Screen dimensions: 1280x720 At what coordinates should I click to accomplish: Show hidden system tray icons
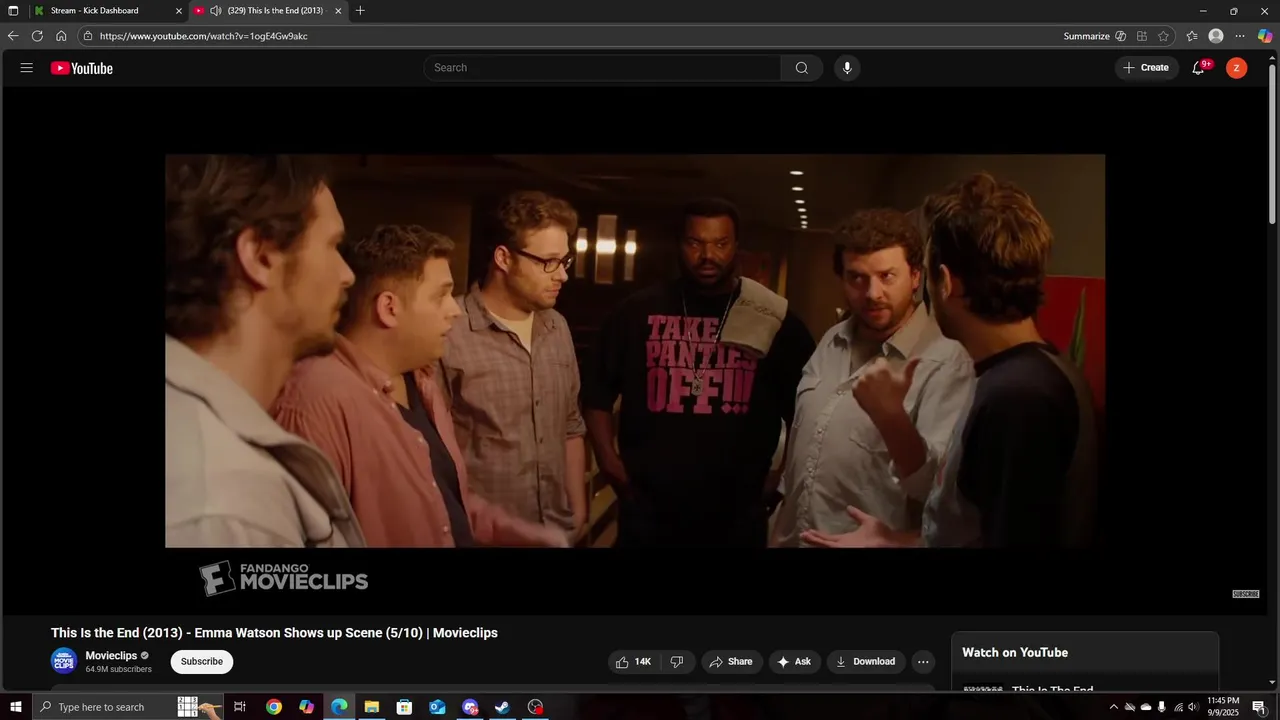tap(1114, 707)
